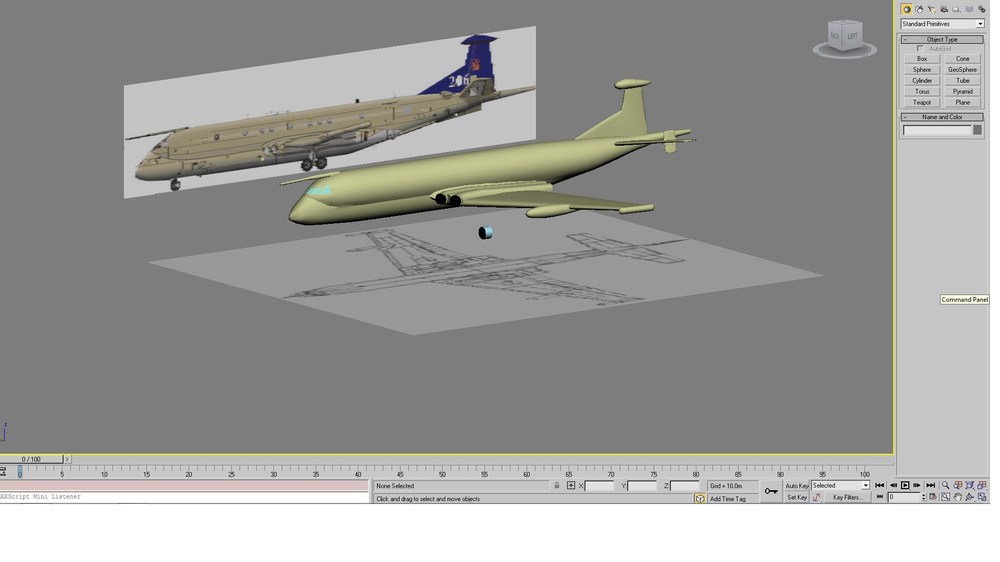Toggle the selection lock icon

557,485
